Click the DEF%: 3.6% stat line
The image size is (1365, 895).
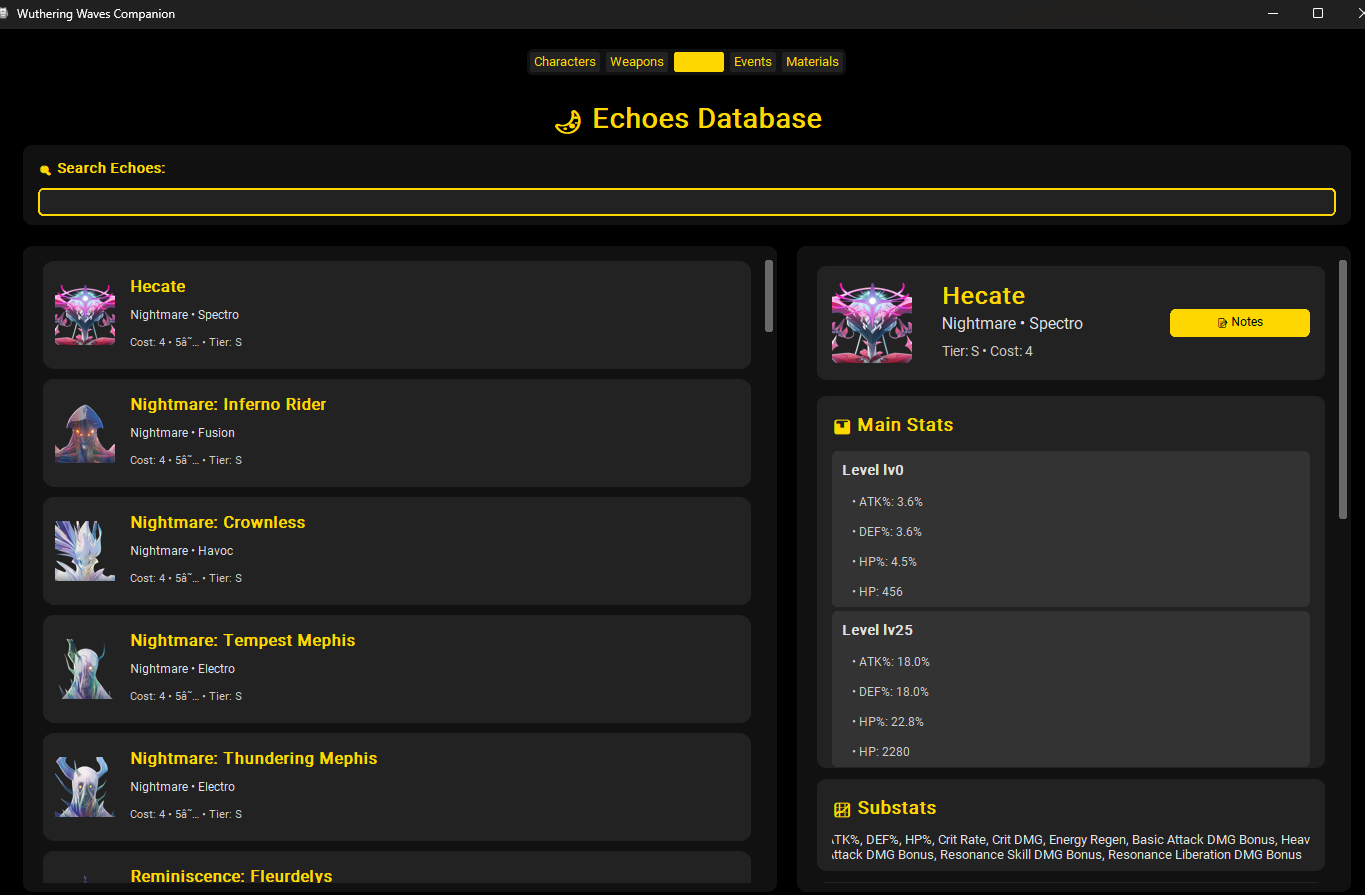(887, 532)
